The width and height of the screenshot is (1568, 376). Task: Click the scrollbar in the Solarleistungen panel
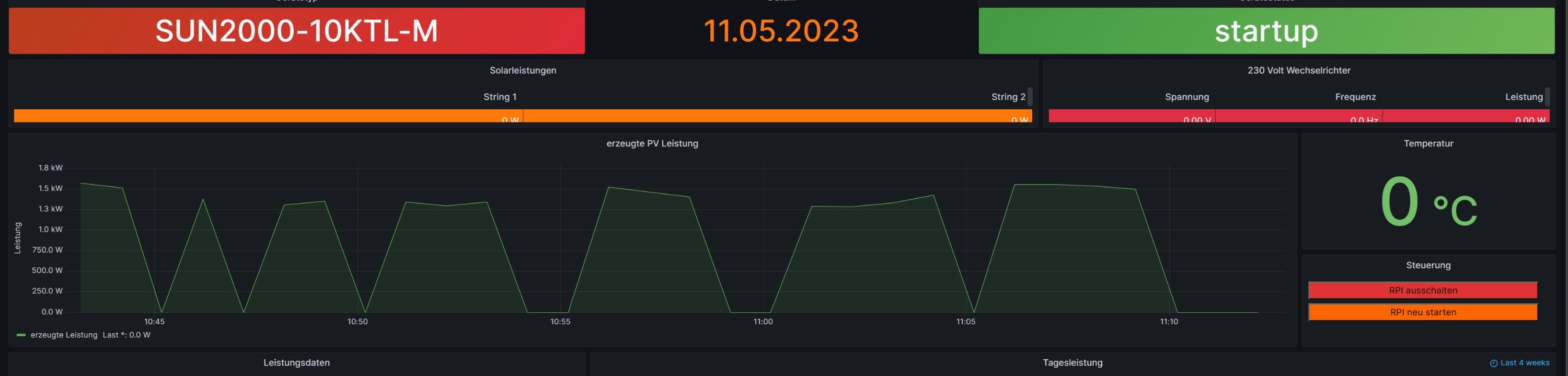tap(1030, 97)
